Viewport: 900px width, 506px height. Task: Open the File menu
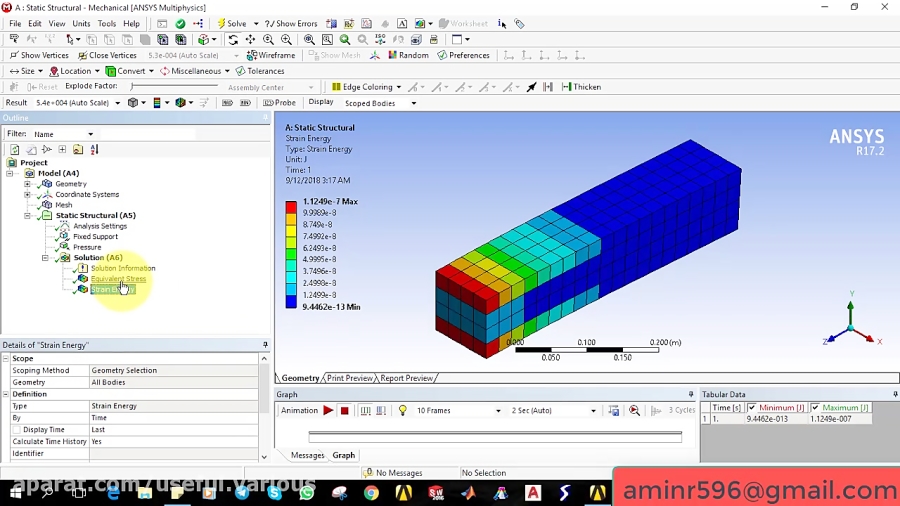coord(15,24)
